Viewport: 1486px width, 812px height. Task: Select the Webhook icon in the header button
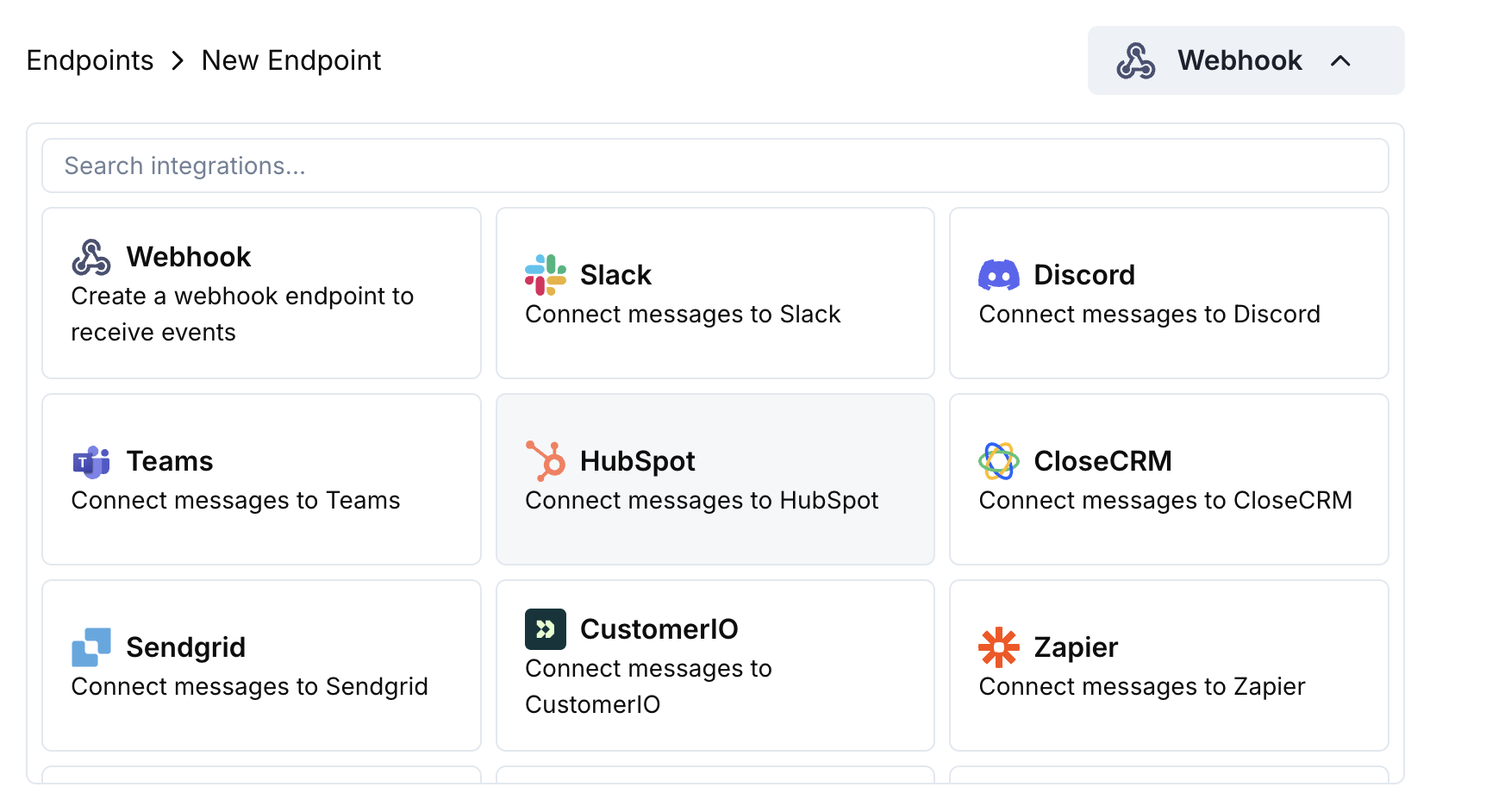(1136, 60)
